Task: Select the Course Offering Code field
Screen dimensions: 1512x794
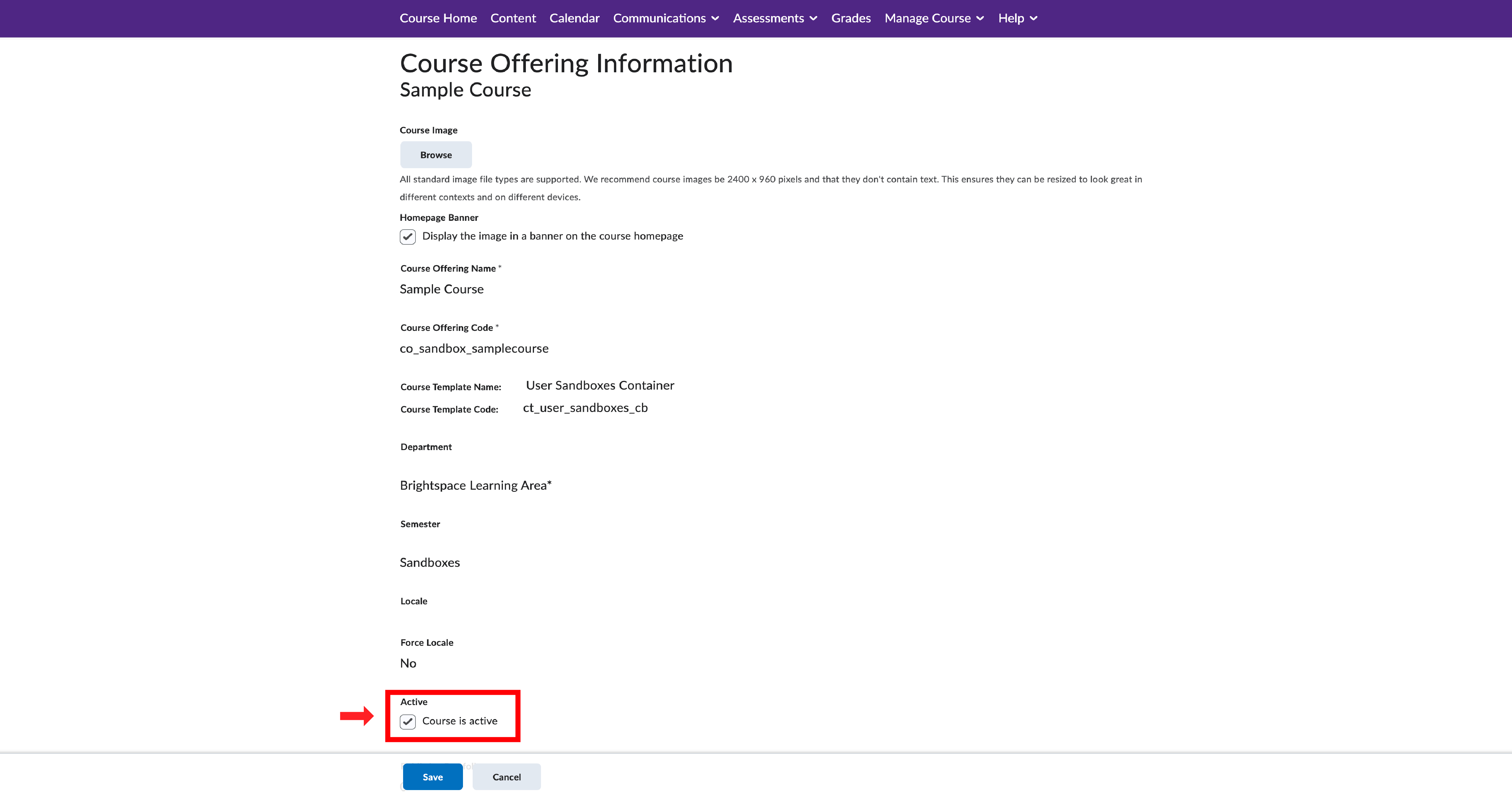Action: coord(474,348)
